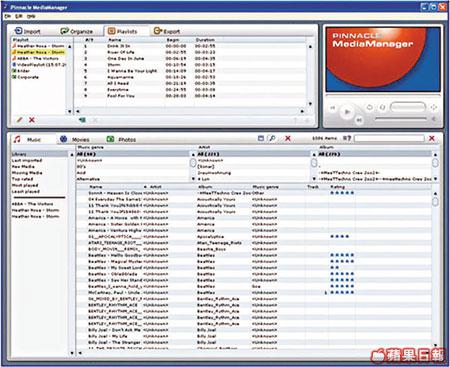Click the song list vertical scrollbar thumb

point(435,201)
